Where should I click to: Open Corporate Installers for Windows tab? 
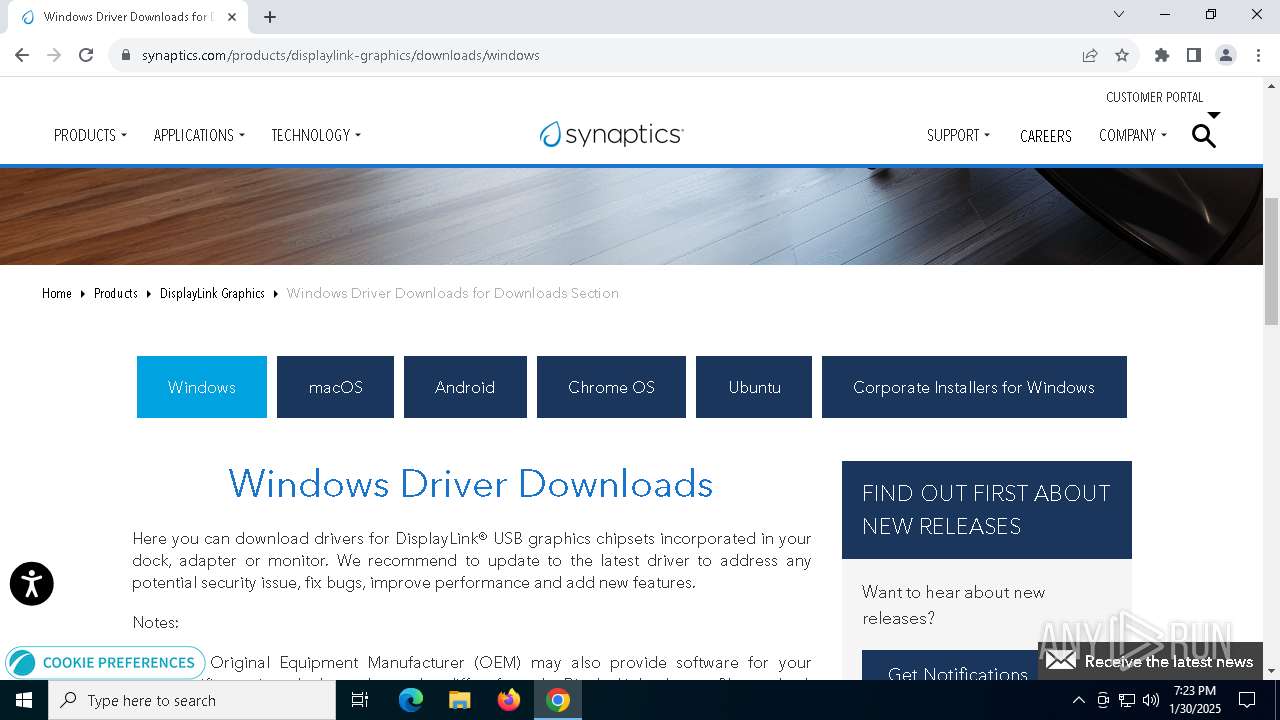click(974, 387)
